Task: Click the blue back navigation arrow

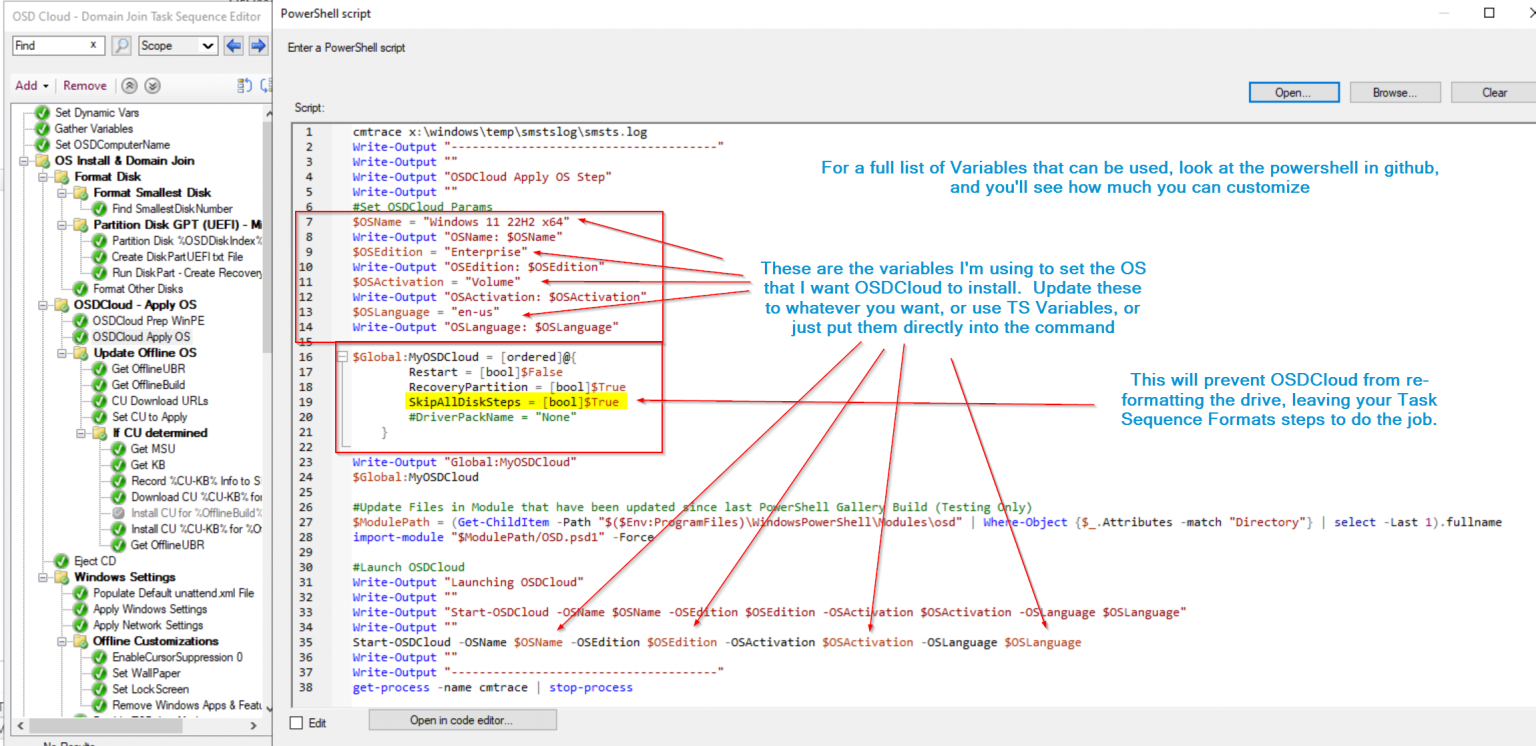Action: 235,45
